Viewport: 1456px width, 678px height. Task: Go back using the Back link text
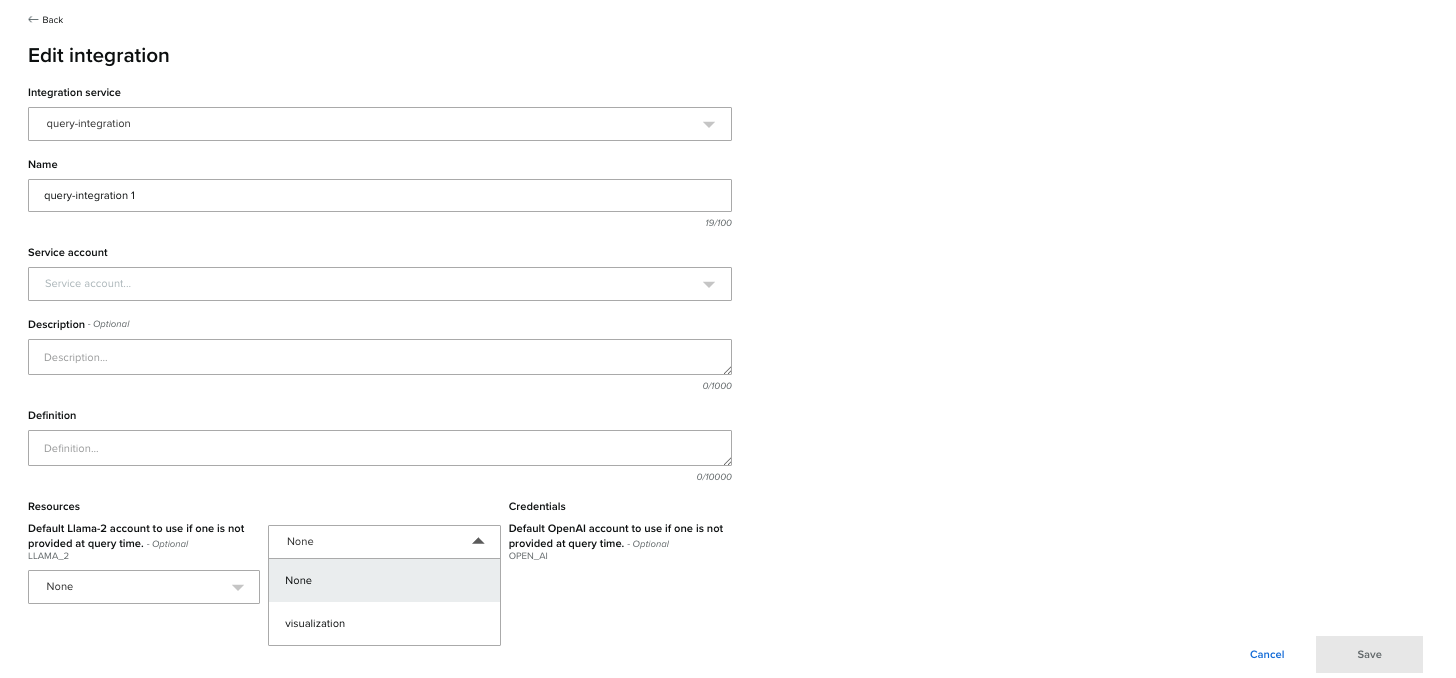(x=53, y=20)
